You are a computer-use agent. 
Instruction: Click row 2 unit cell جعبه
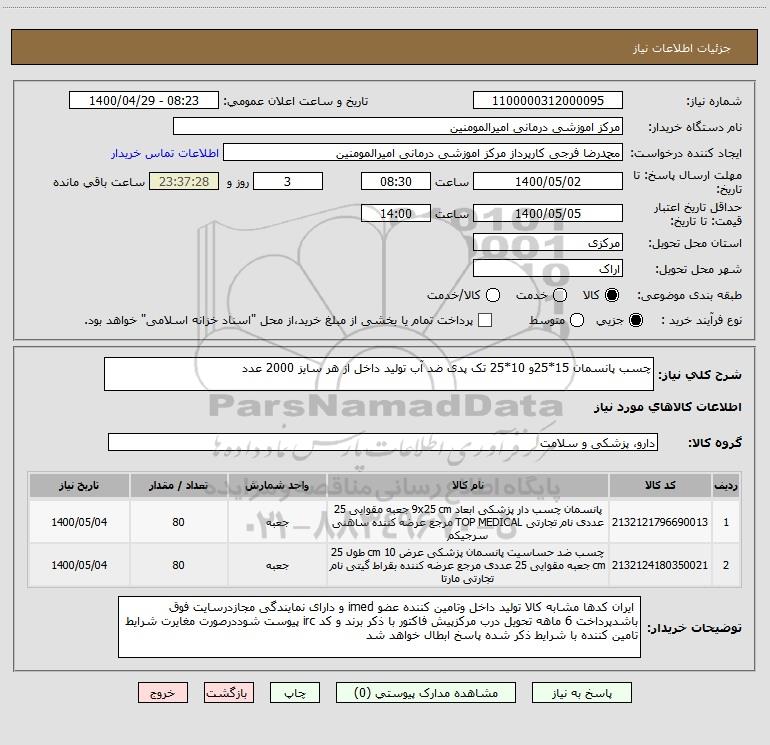(x=277, y=565)
